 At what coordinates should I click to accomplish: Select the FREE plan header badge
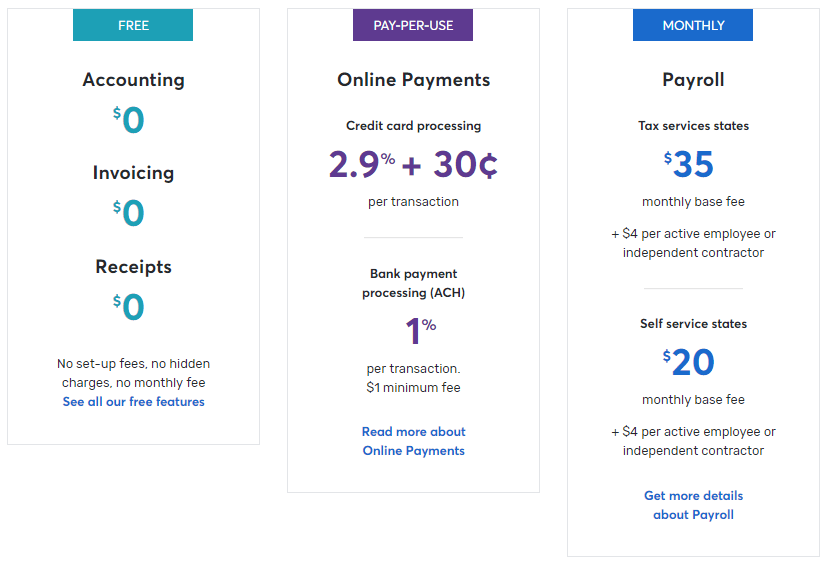tap(133, 25)
